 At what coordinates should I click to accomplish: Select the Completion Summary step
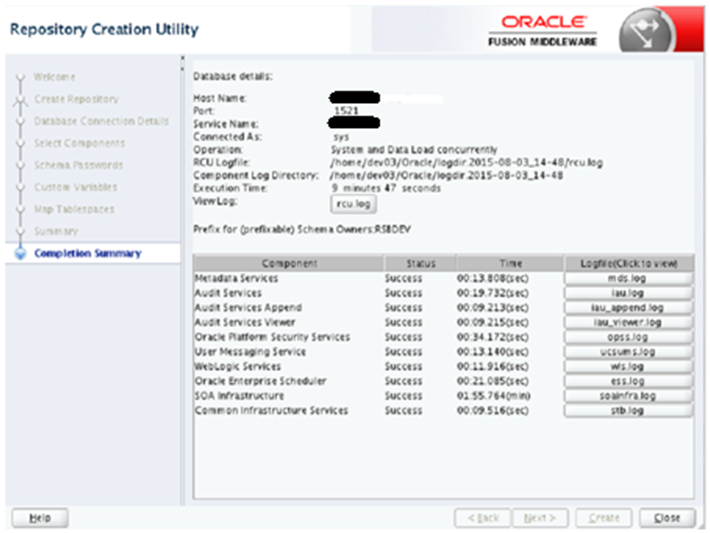[x=88, y=253]
